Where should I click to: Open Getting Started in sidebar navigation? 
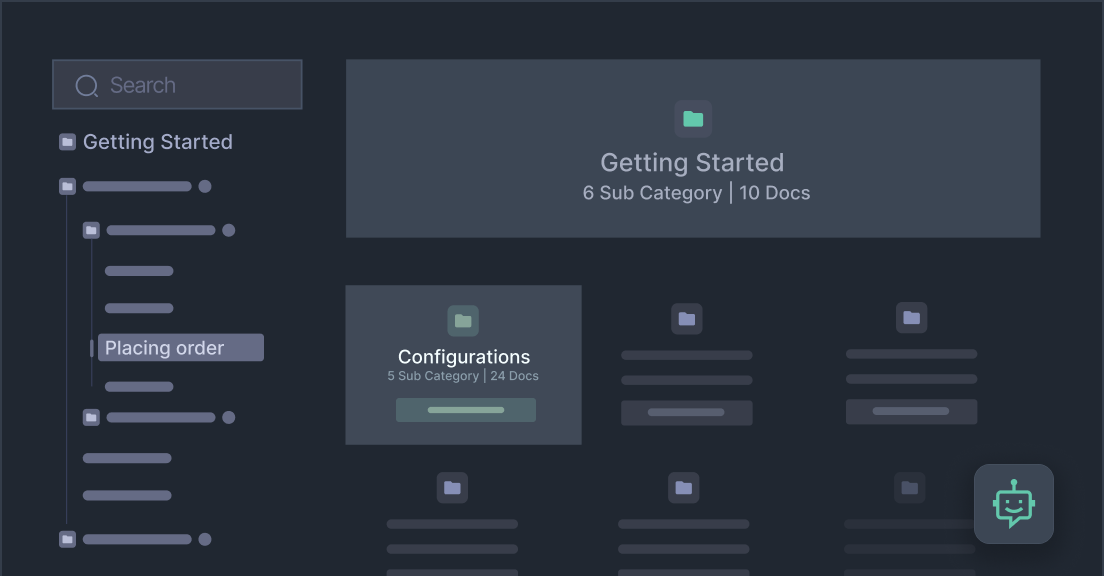tap(157, 142)
